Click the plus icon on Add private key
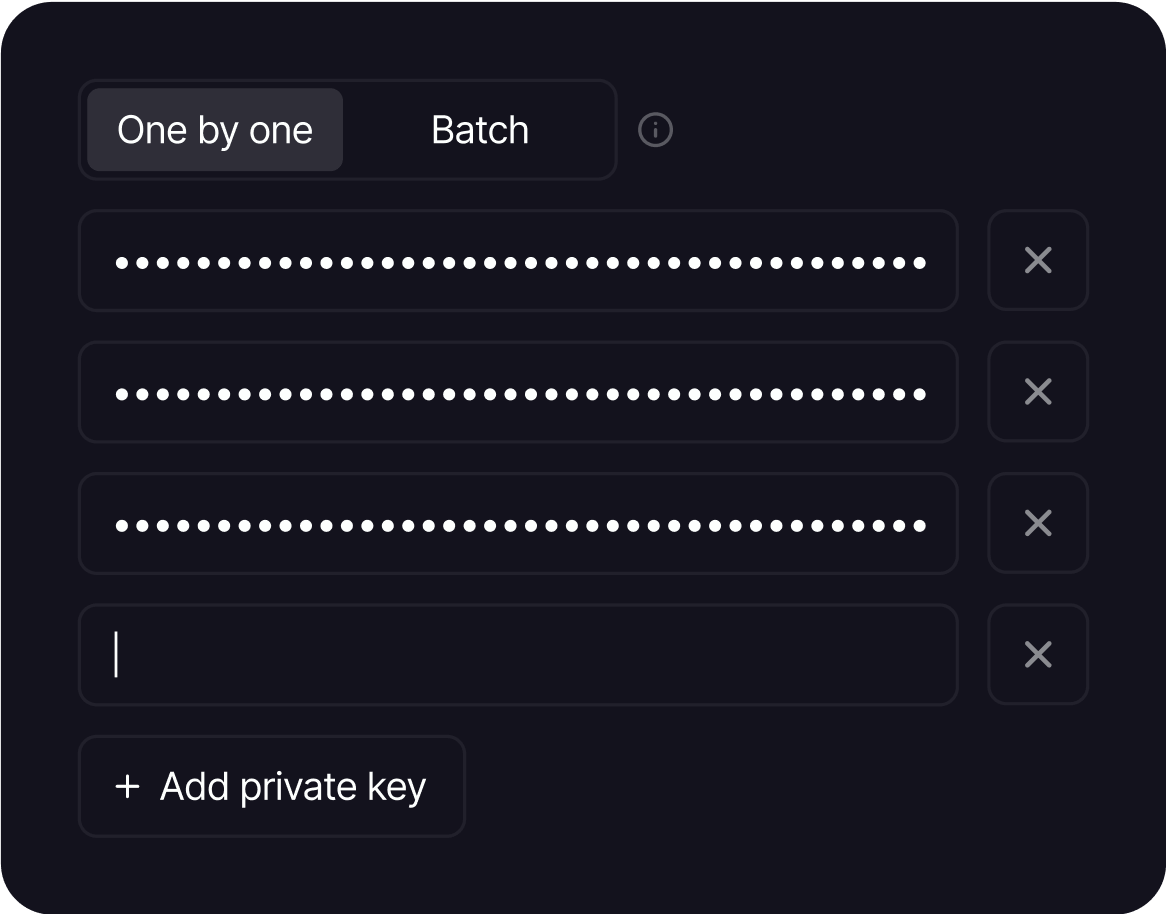This screenshot has width=1166, height=914. coord(126,786)
